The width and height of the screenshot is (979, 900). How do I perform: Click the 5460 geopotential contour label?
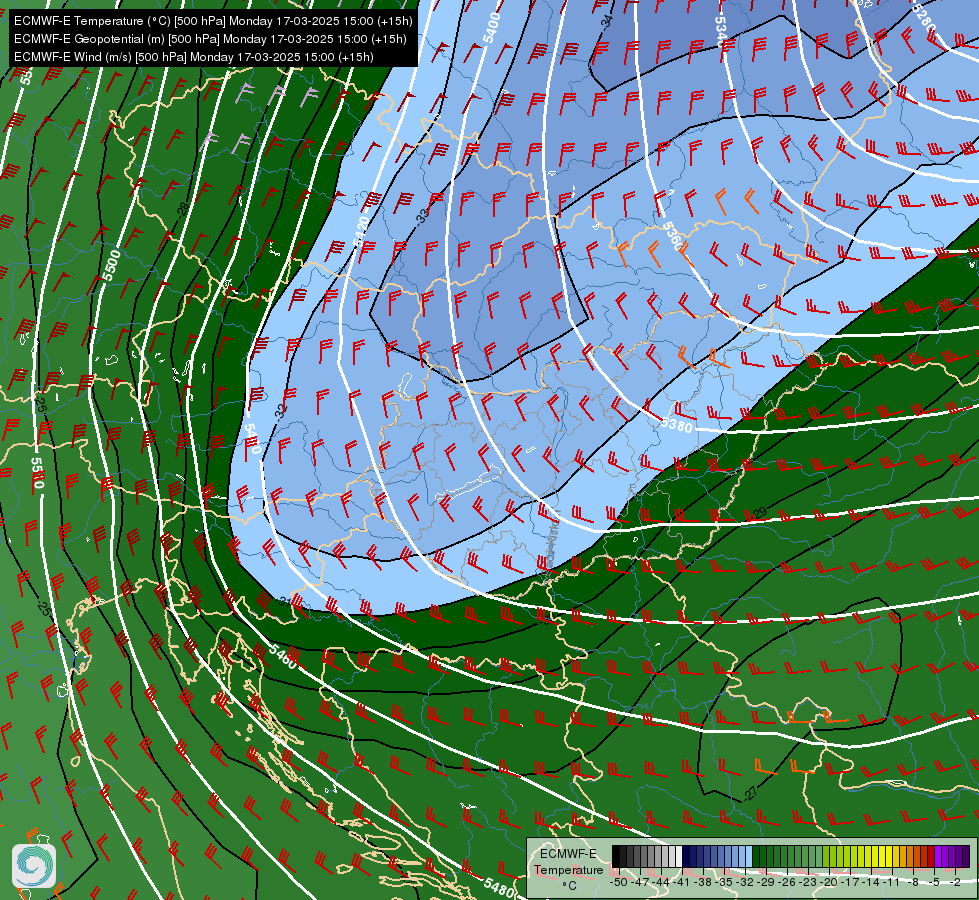click(x=283, y=656)
